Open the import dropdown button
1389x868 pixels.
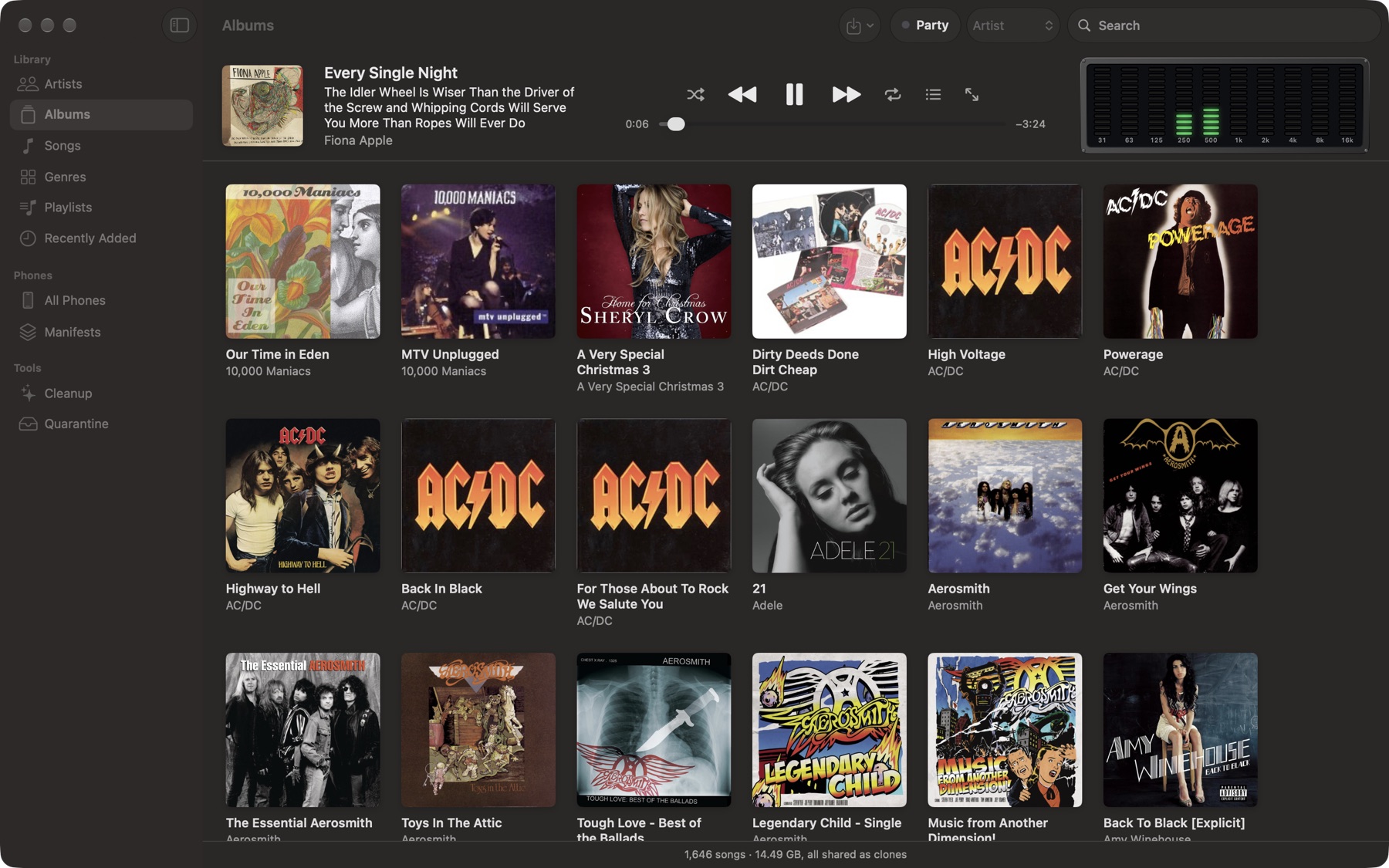[x=860, y=25]
